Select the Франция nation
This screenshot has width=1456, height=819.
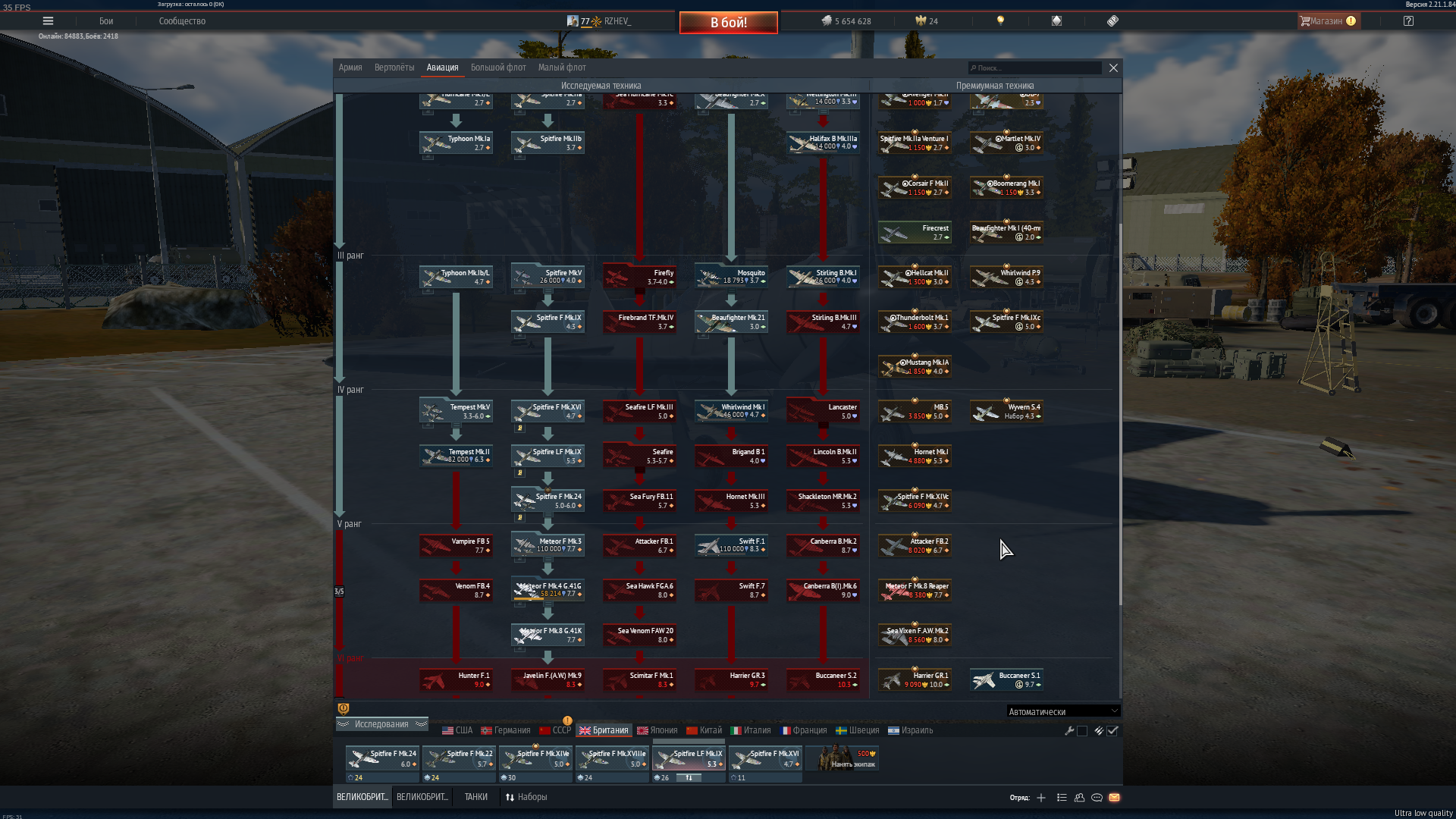tap(803, 730)
